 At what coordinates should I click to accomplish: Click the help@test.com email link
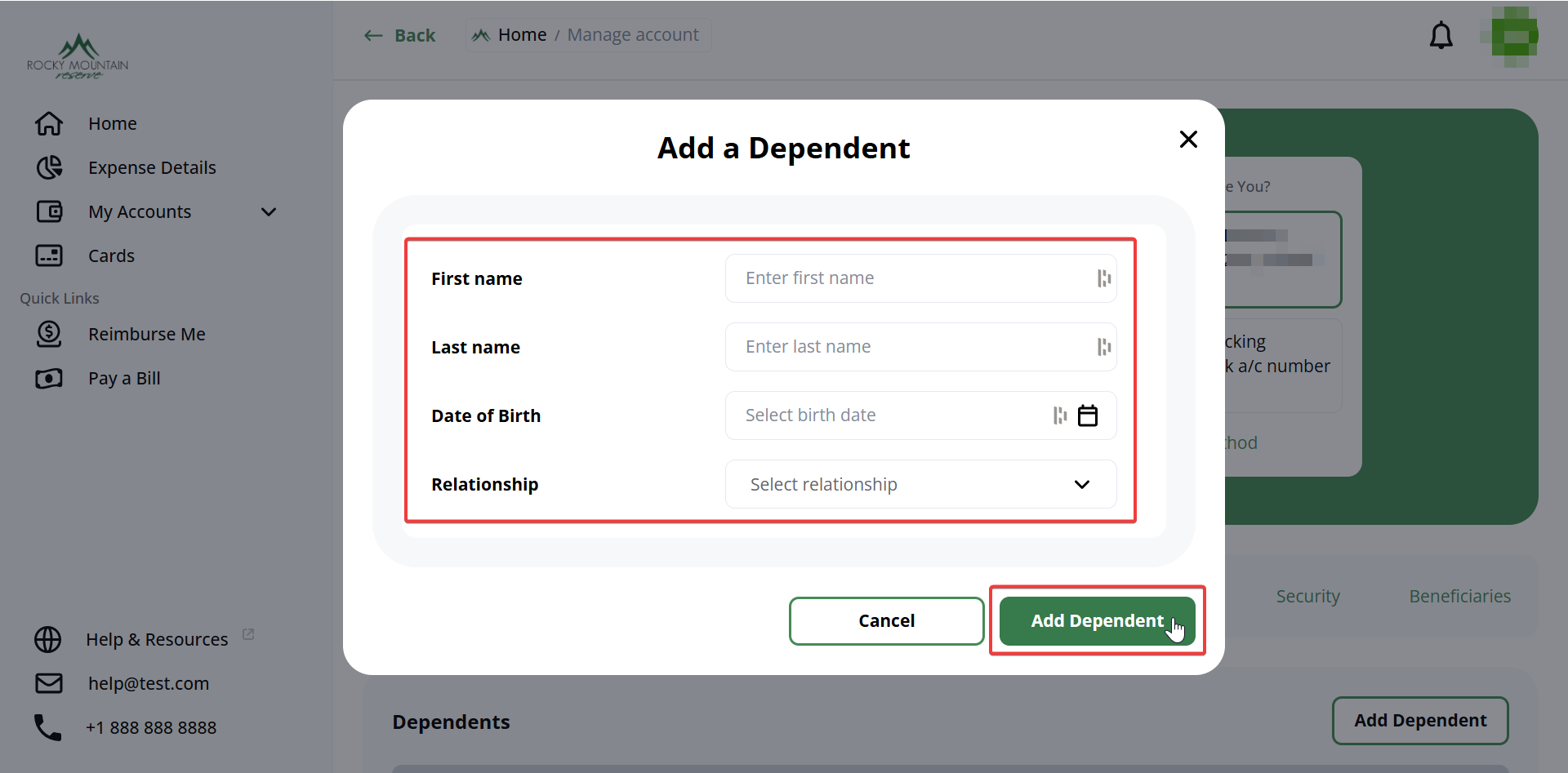(x=149, y=684)
